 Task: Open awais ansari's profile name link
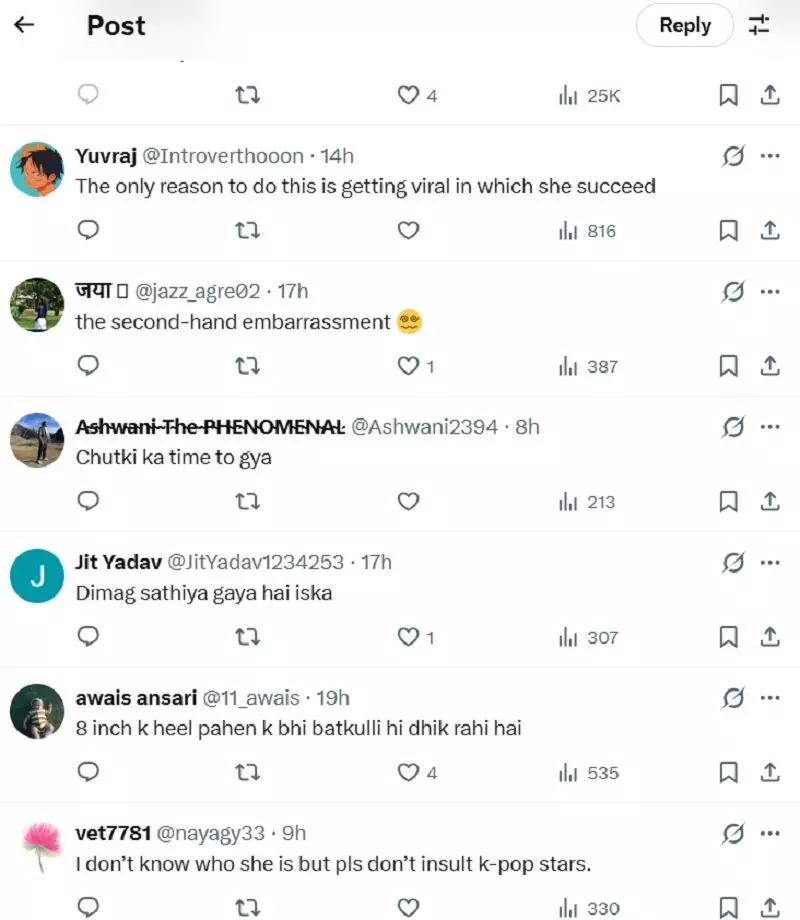(x=136, y=698)
